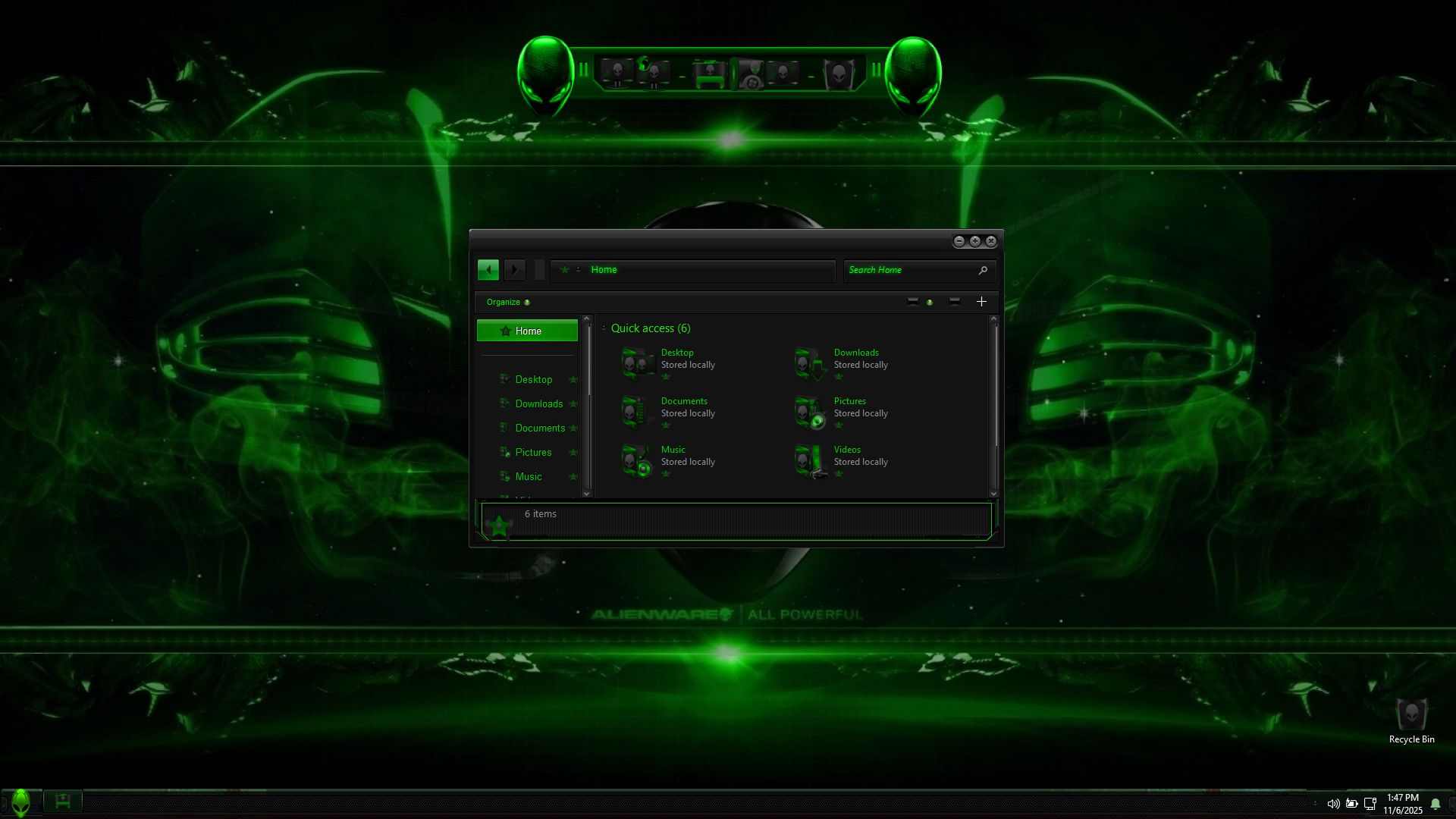Screen dimensions: 1456x819
Task: Click the dock's recycle bin icon
Action: (839, 74)
